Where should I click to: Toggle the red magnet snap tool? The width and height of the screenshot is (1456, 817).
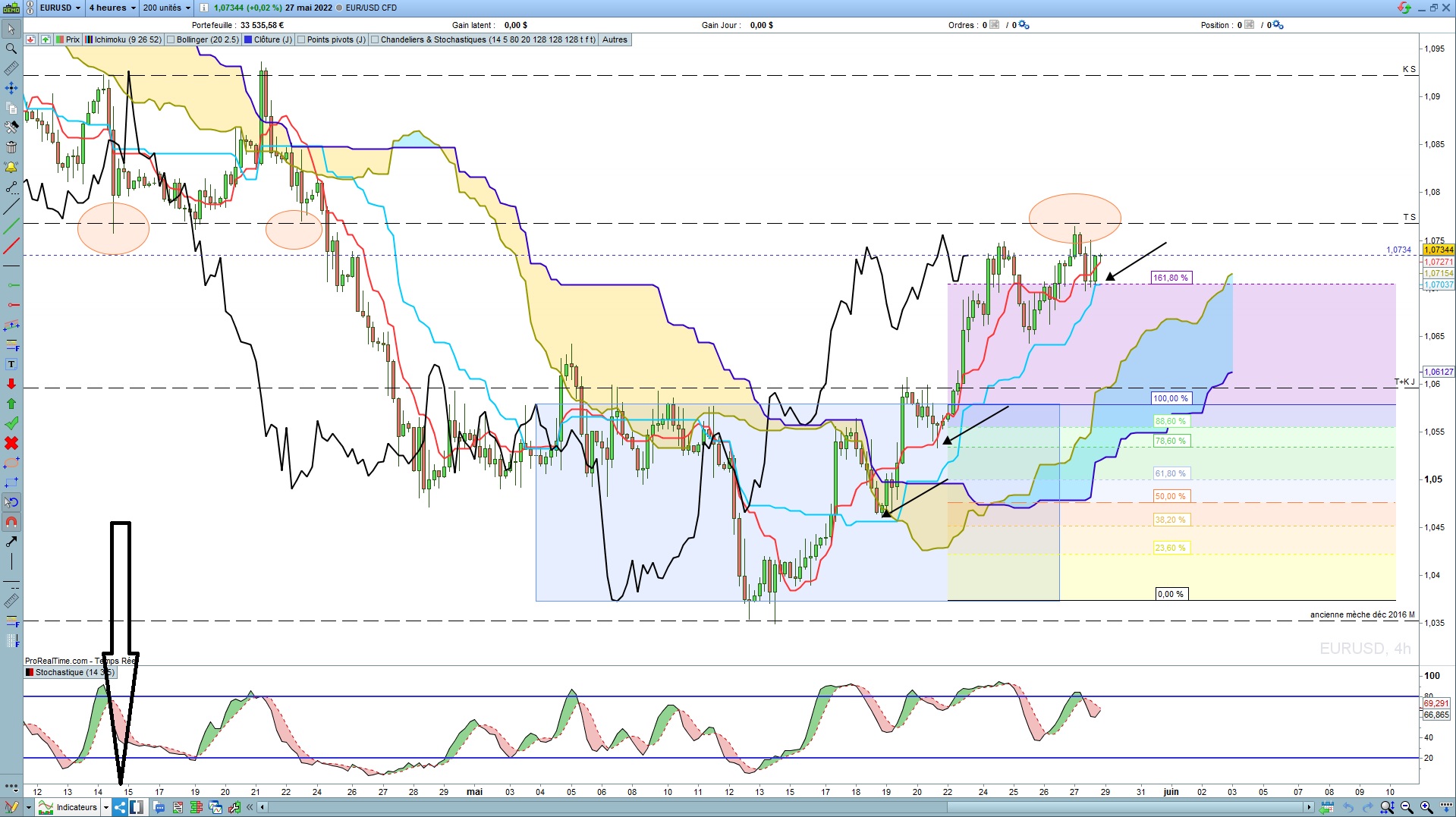tap(11, 522)
